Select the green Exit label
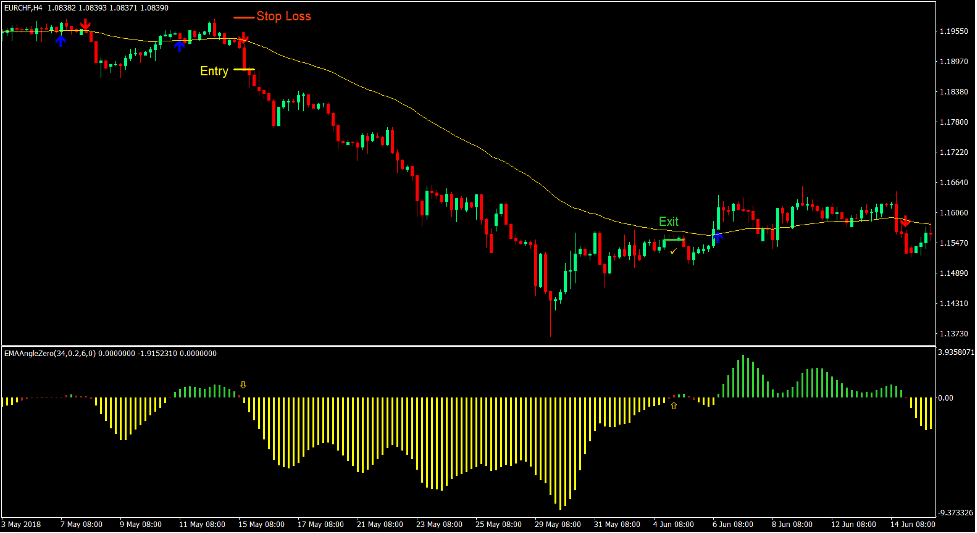 [669, 222]
